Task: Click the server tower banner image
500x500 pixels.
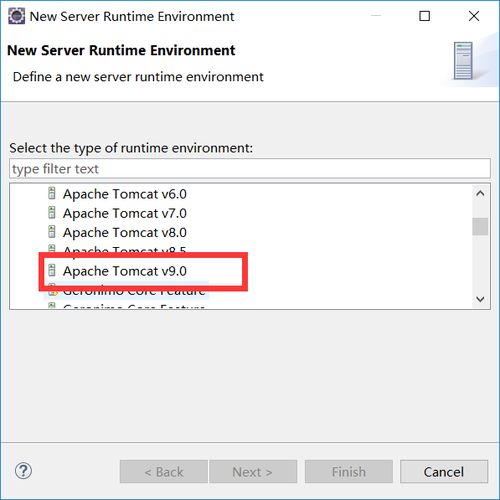Action: (463, 61)
